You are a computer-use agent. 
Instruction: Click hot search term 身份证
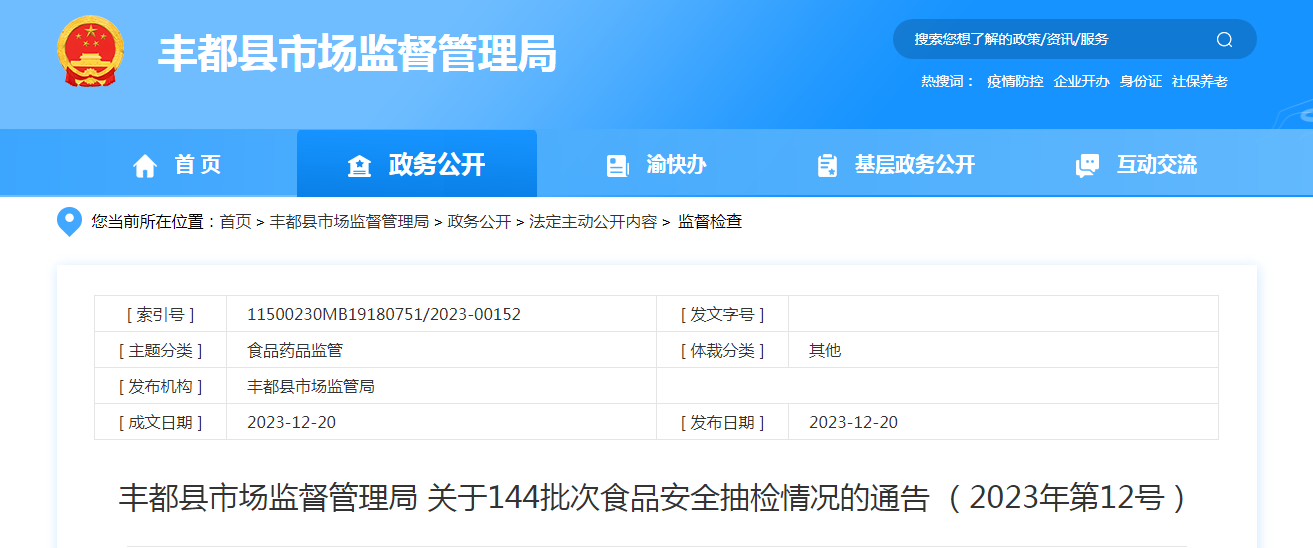pos(1141,81)
